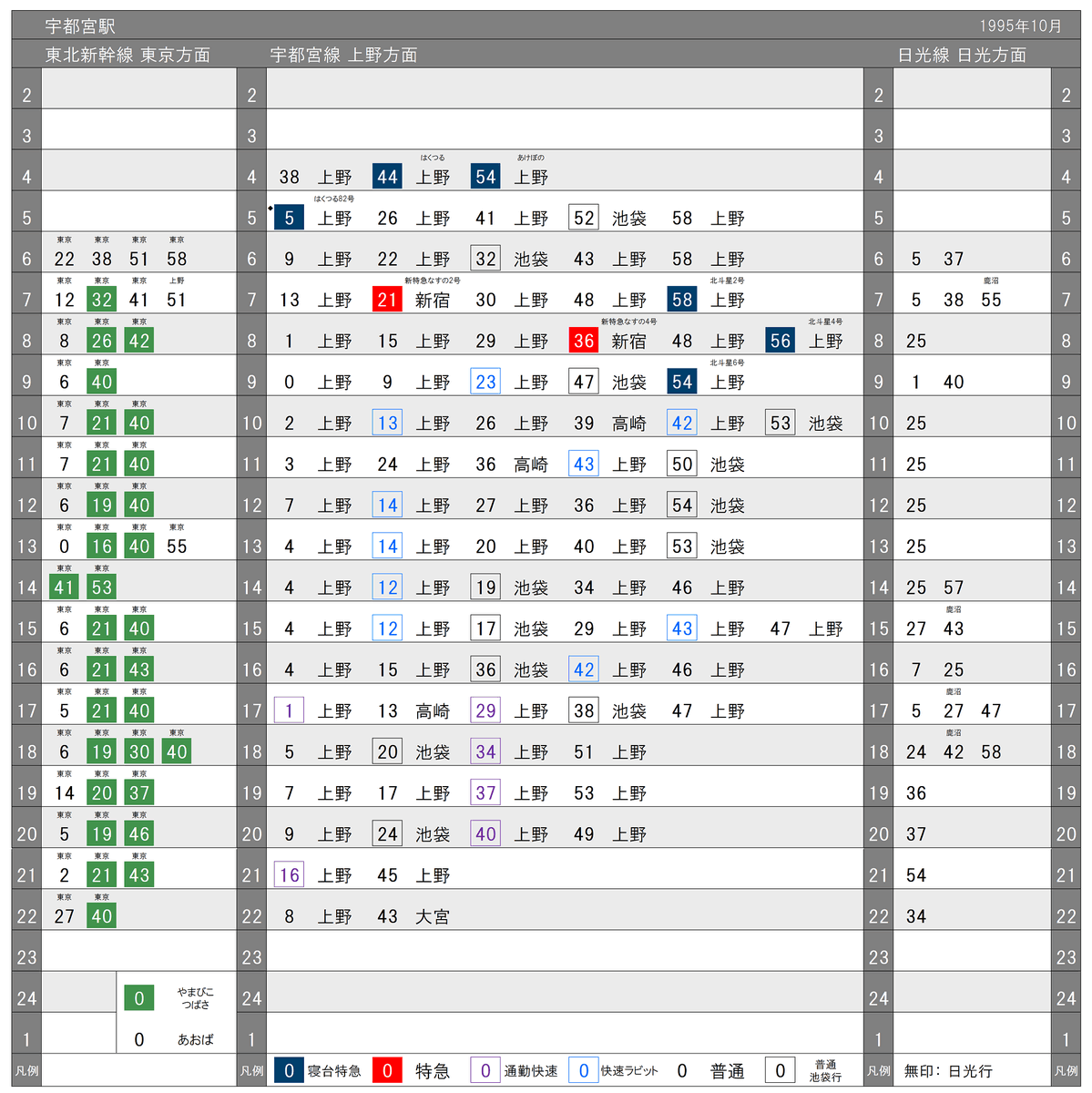Click the はくつる82号 blue 5 departure

[289, 218]
